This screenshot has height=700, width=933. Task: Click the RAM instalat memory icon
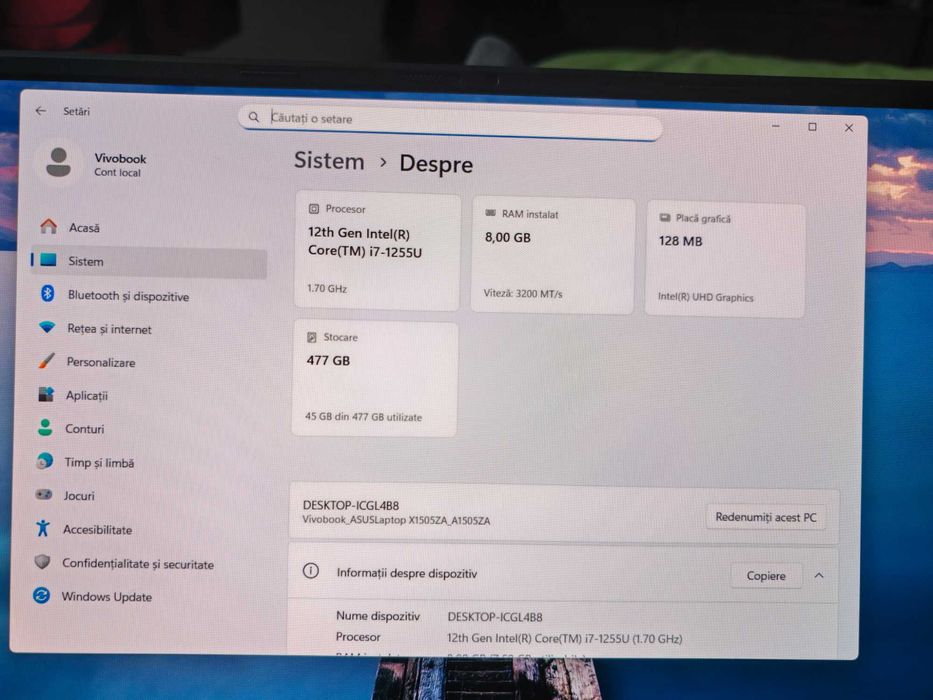point(490,213)
